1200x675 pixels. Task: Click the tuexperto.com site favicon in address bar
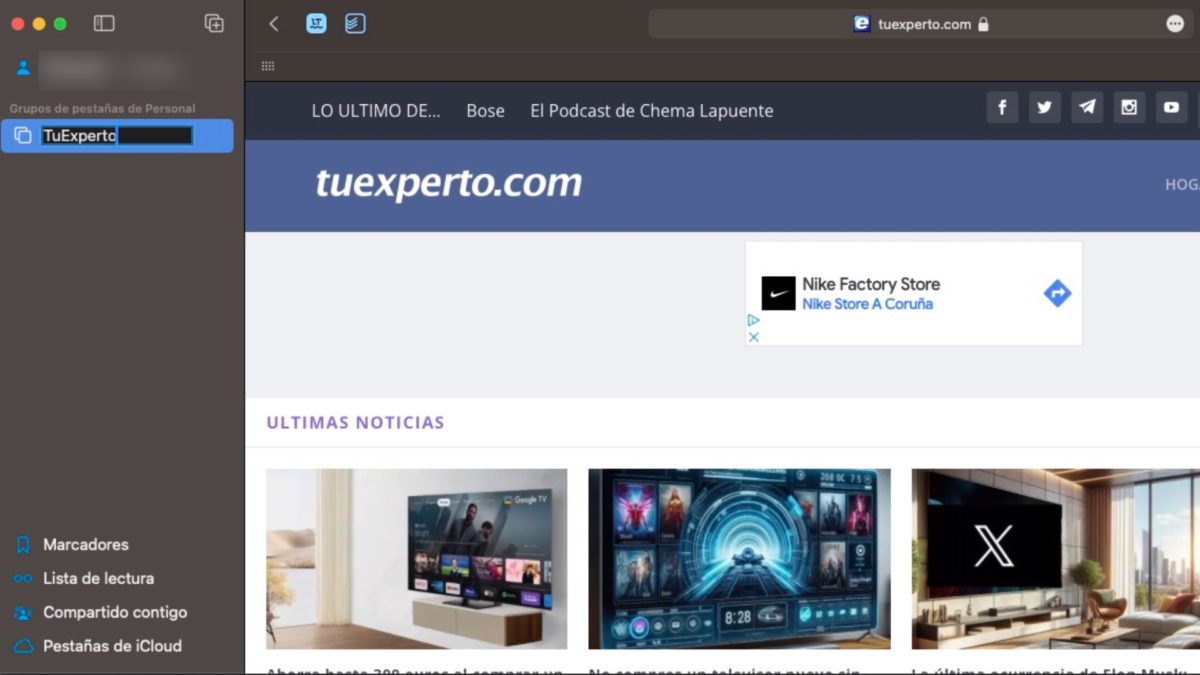pos(862,24)
